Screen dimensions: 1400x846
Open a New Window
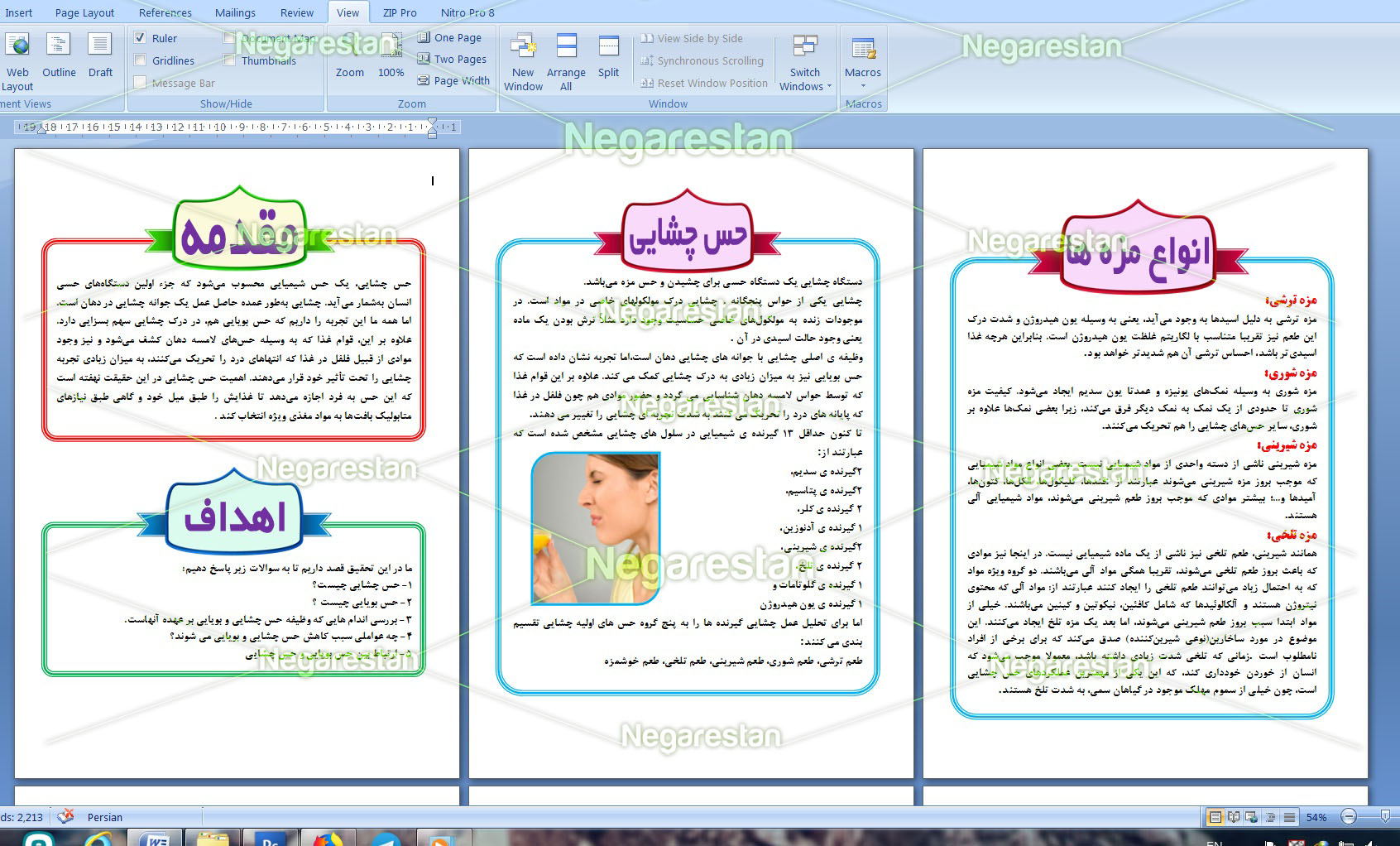pyautogui.click(x=523, y=61)
